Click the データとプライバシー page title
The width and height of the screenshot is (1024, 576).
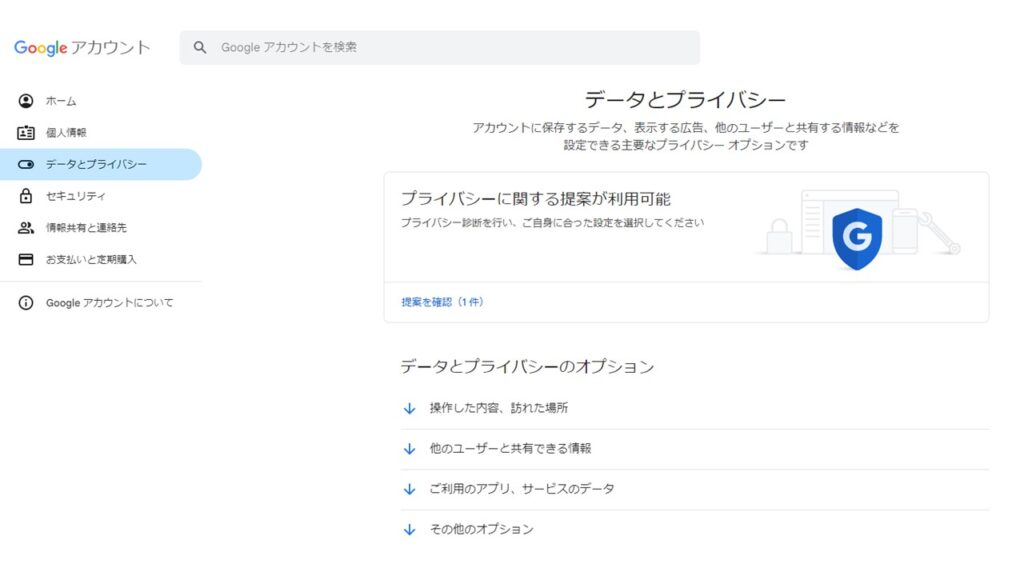tap(685, 100)
